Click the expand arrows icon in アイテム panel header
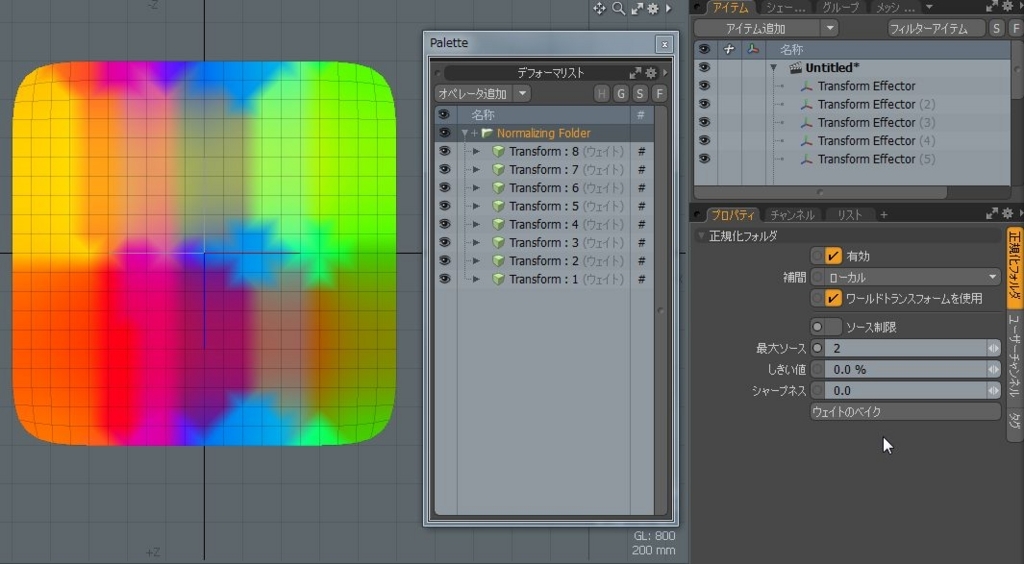This screenshot has height=564, width=1024. (x=992, y=7)
